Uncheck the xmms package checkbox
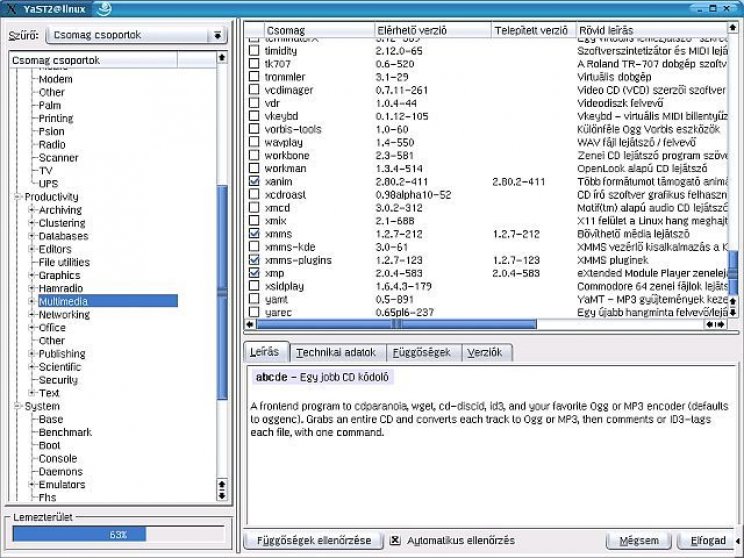Image resolution: width=744 pixels, height=558 pixels. pyautogui.click(x=254, y=233)
